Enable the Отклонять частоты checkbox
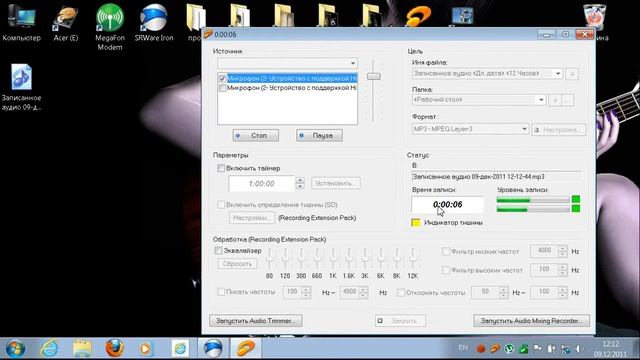 [x=401, y=293]
